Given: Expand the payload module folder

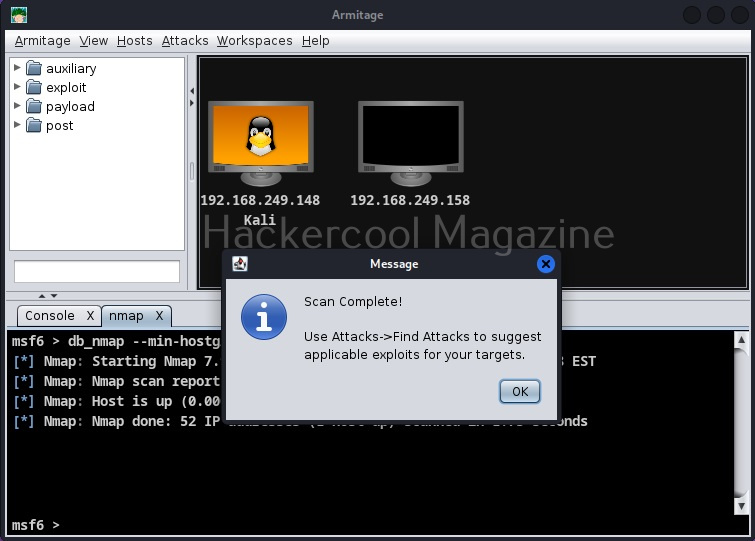Looking at the screenshot, I should (17, 106).
